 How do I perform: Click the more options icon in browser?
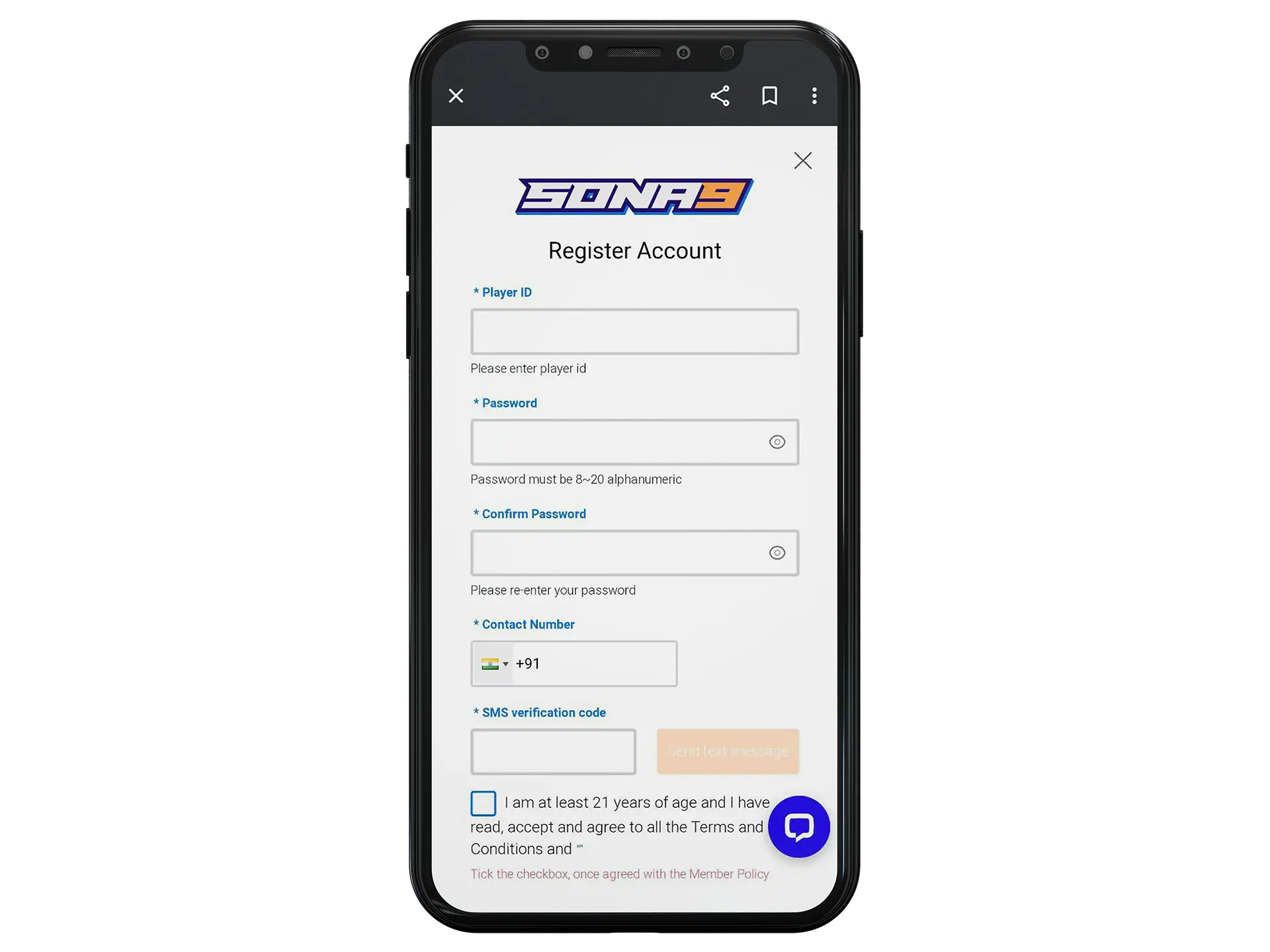(815, 95)
